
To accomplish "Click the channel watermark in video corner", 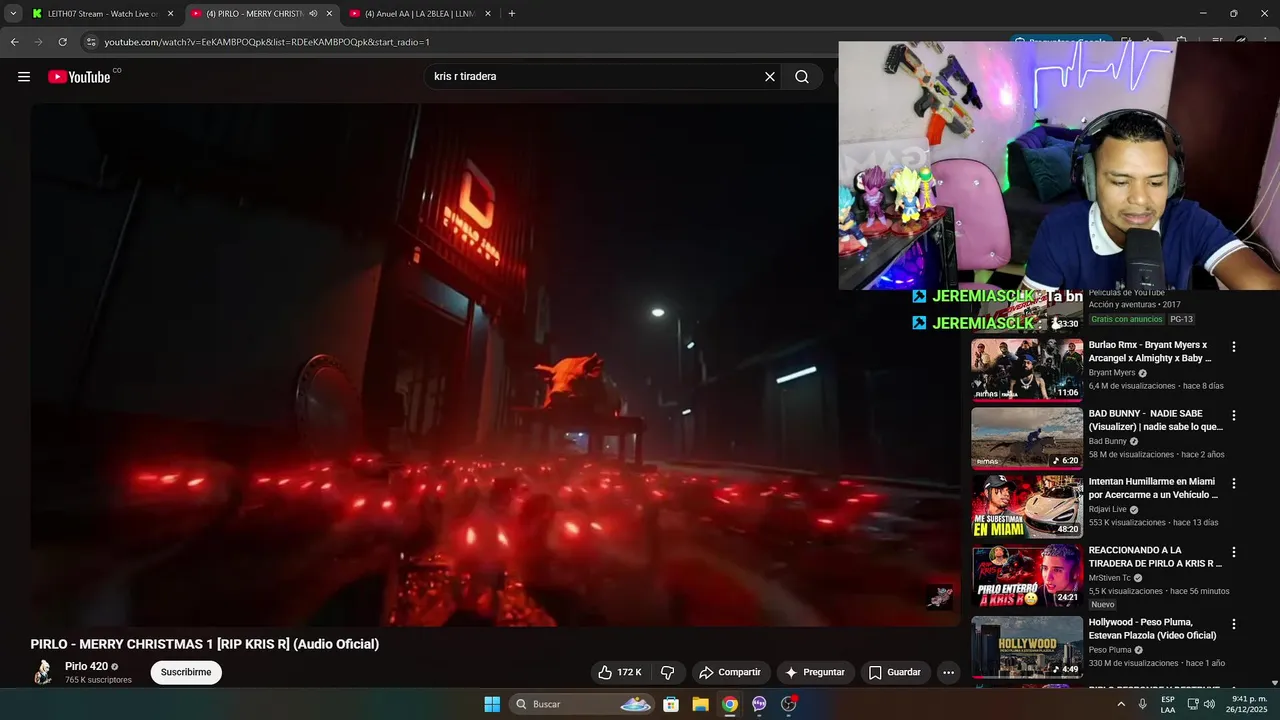I will coord(939,597).
